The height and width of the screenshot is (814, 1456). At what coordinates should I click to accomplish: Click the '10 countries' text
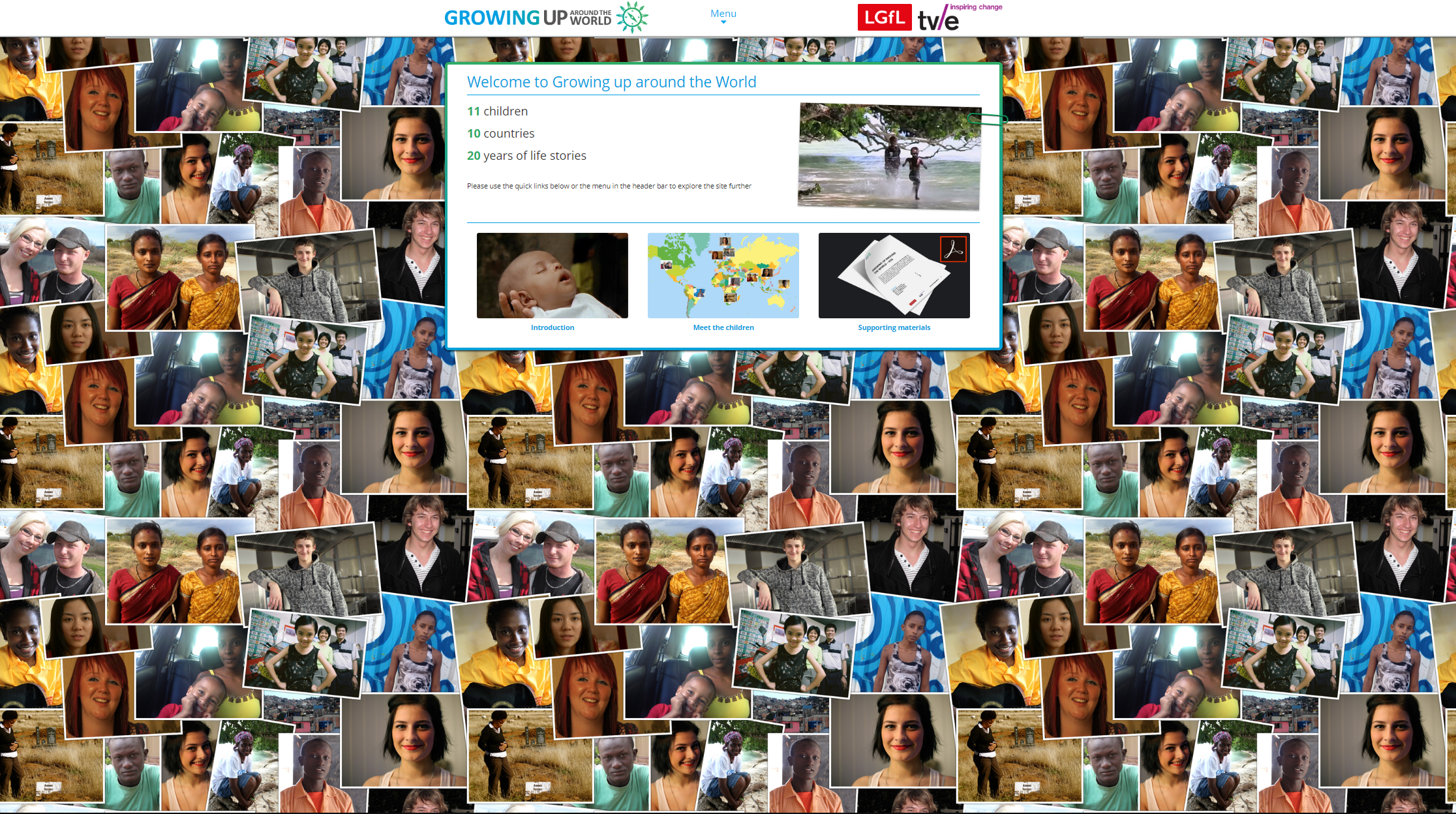point(500,134)
